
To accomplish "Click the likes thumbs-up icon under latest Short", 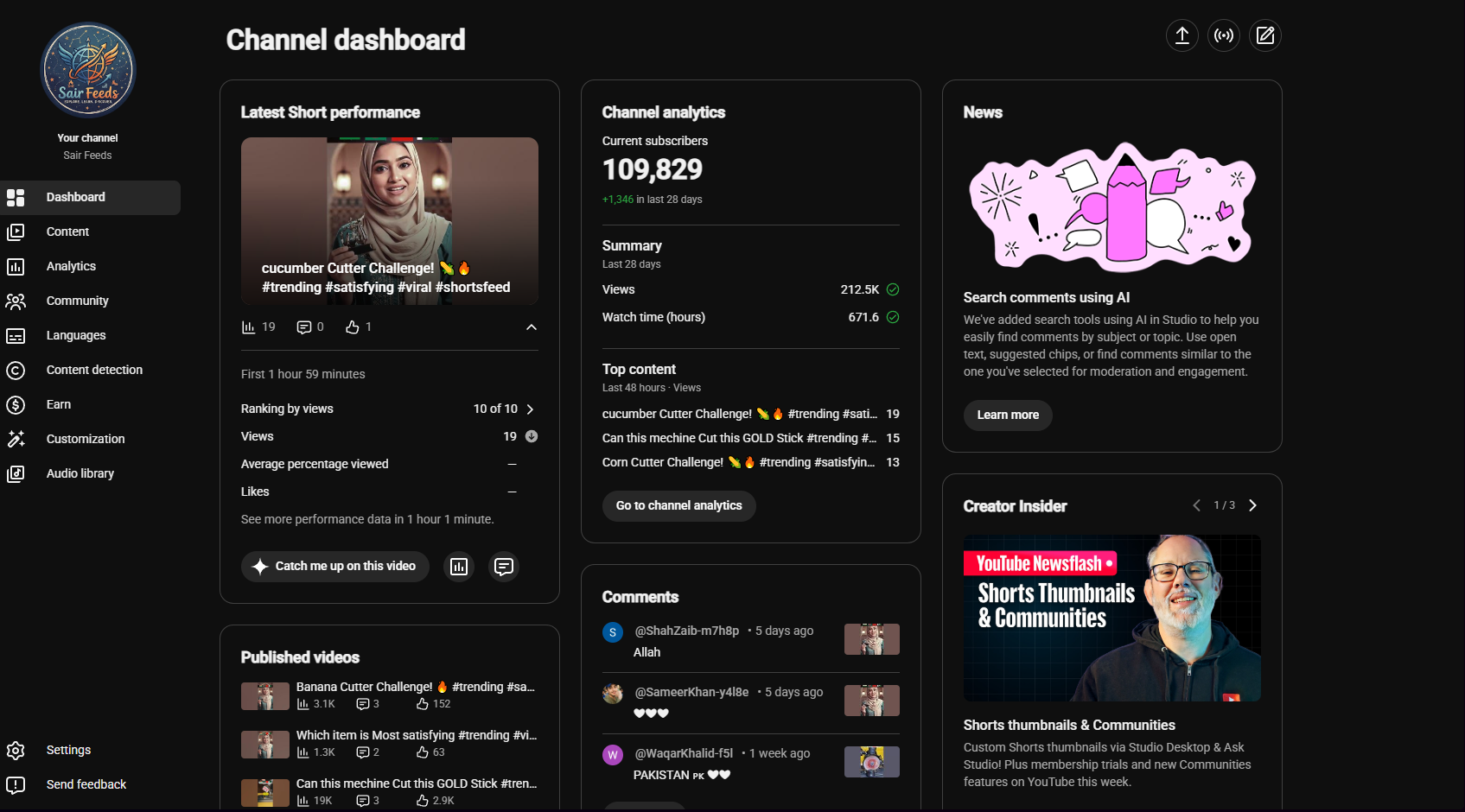I will [352, 327].
